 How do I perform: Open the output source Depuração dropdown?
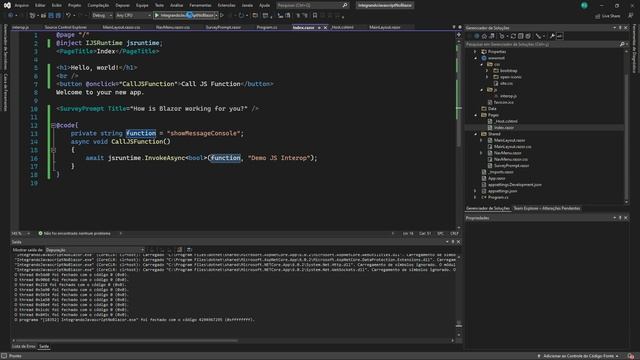tap(94, 250)
